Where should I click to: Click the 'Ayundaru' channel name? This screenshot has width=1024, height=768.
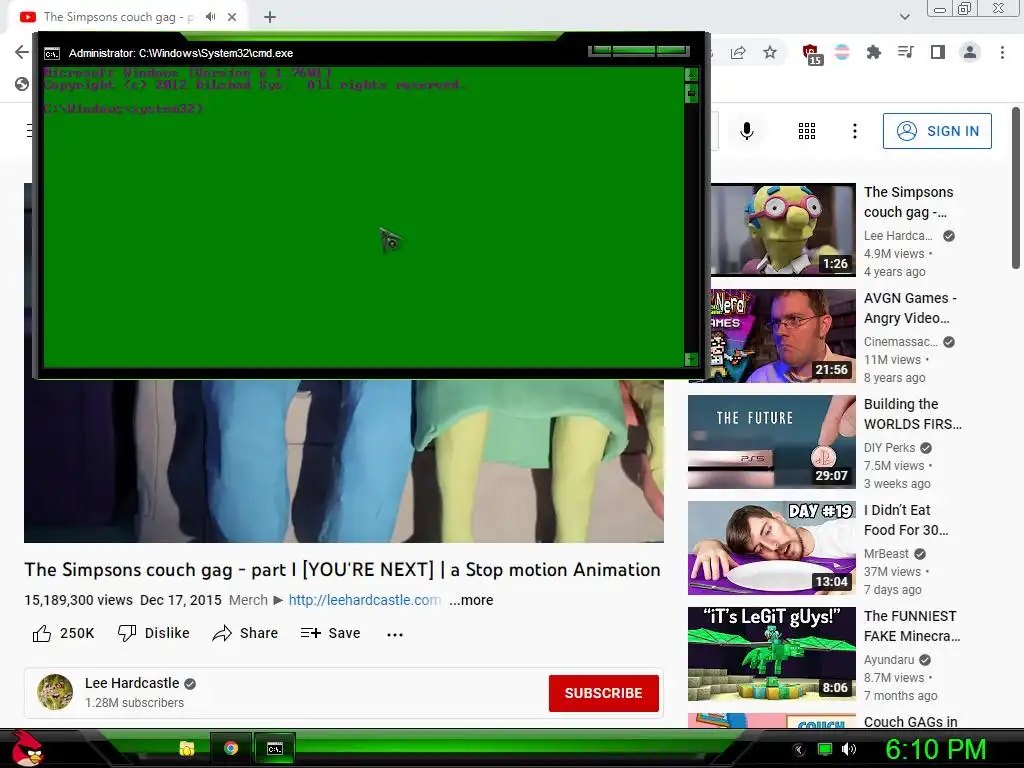889,660
